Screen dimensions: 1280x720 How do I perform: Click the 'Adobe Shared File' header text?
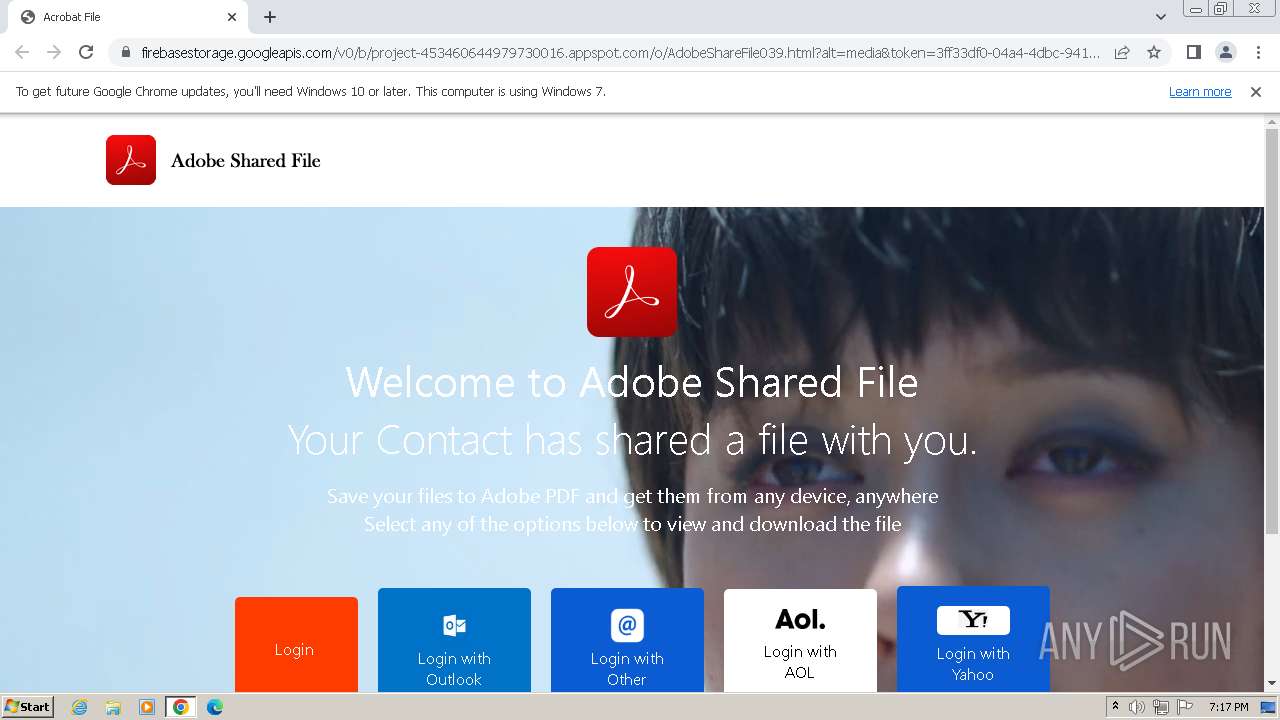pyautogui.click(x=246, y=160)
